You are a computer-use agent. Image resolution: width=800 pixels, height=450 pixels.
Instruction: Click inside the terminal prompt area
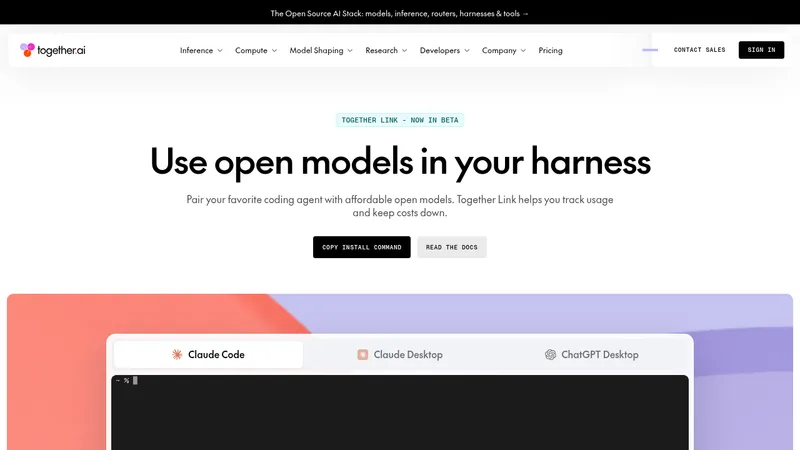[x=400, y=412]
